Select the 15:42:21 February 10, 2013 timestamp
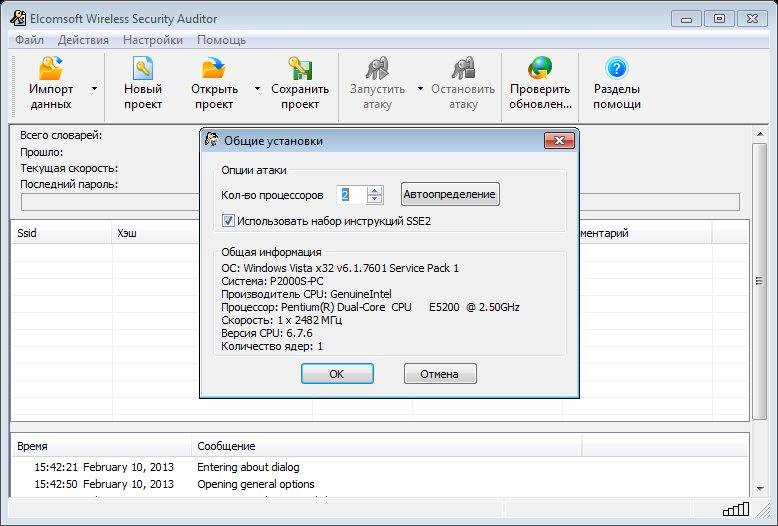 click(x=104, y=467)
